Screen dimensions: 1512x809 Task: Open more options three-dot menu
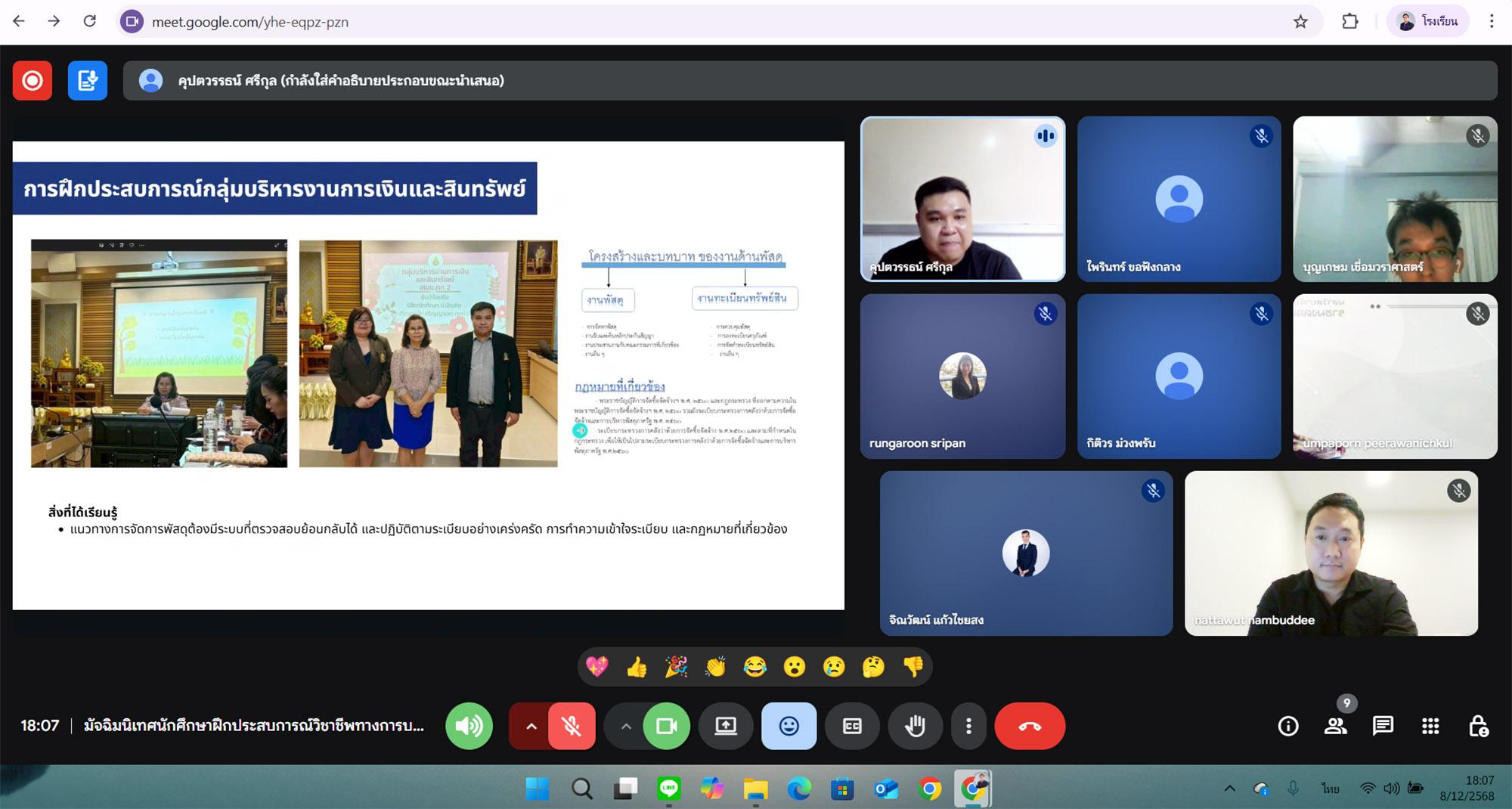968,726
